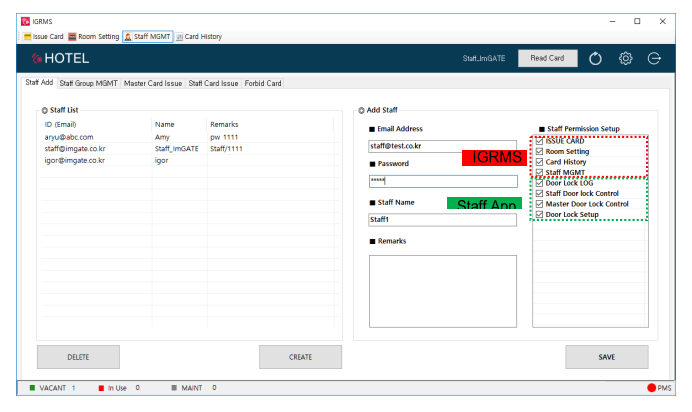Click the logout icon in header
Screen dimensions: 692x412
654,58
